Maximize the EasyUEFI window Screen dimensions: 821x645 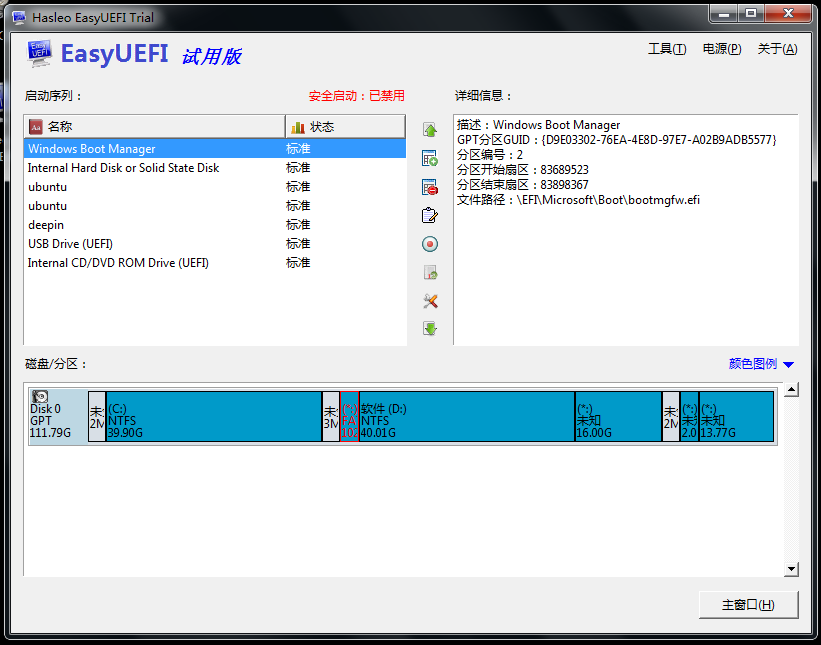[x=751, y=14]
